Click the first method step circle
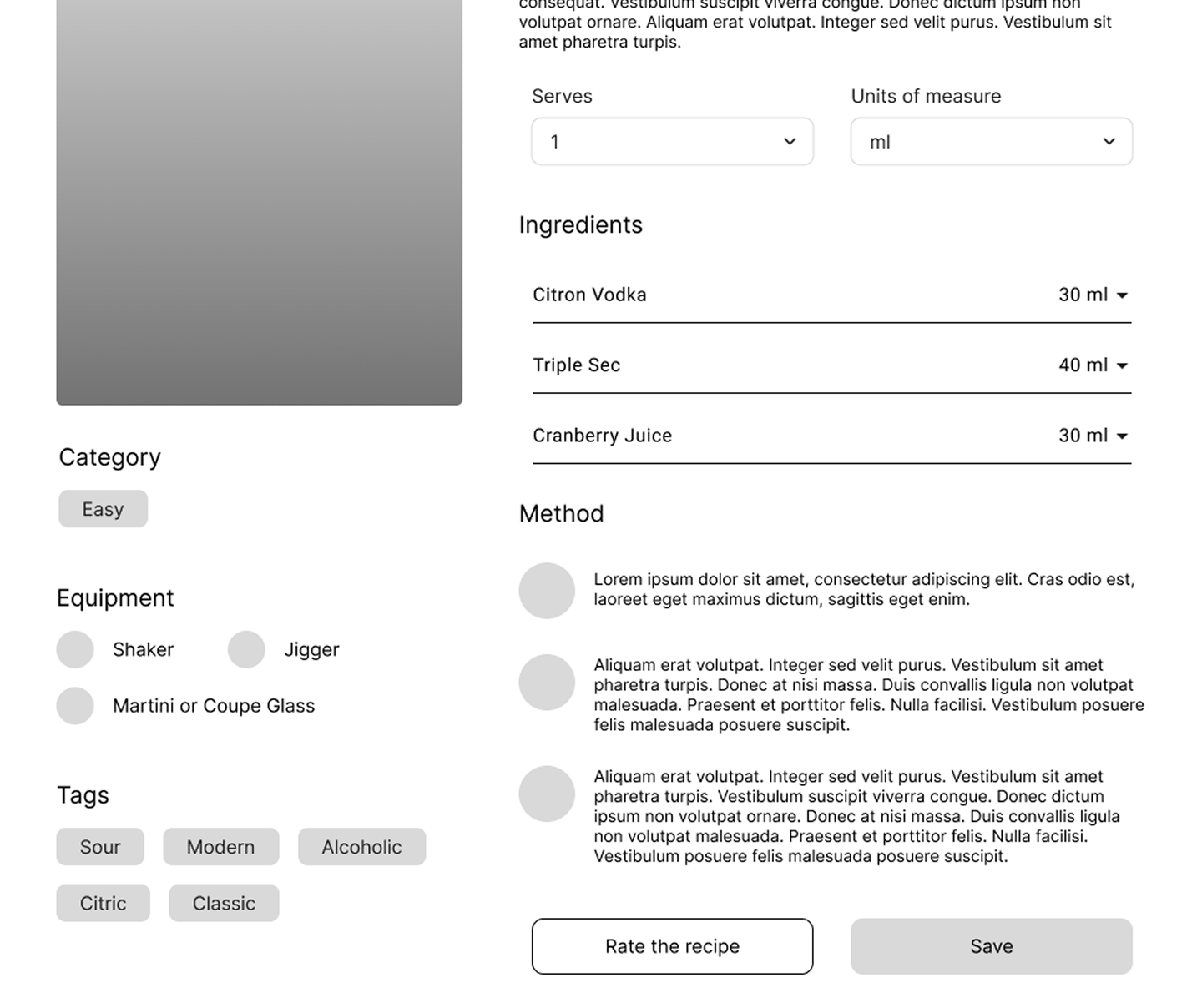The image size is (1202, 1008). 547,591
